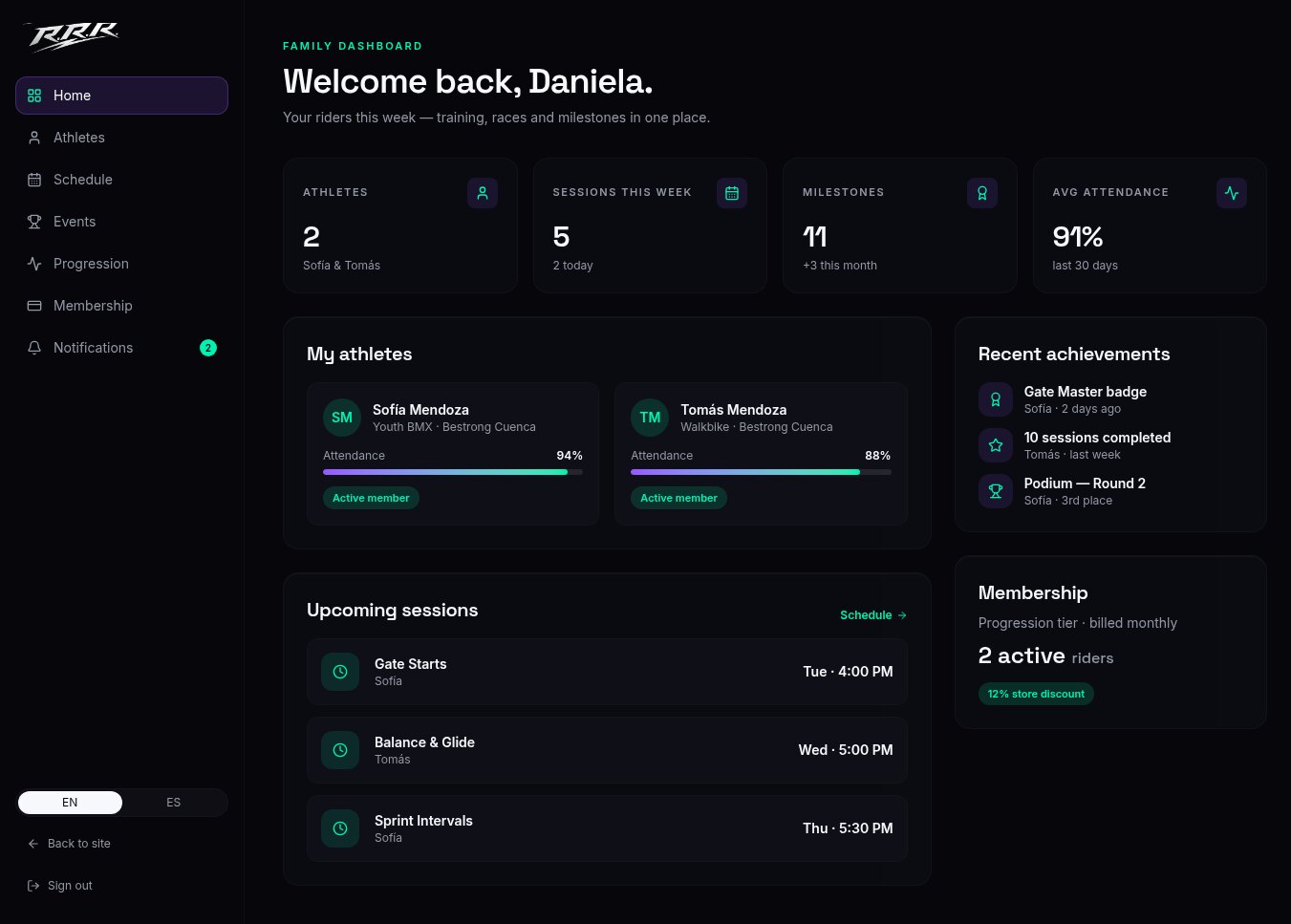The image size is (1291, 924).
Task: Click the '+3 this month' milestones text
Action: 840,266
